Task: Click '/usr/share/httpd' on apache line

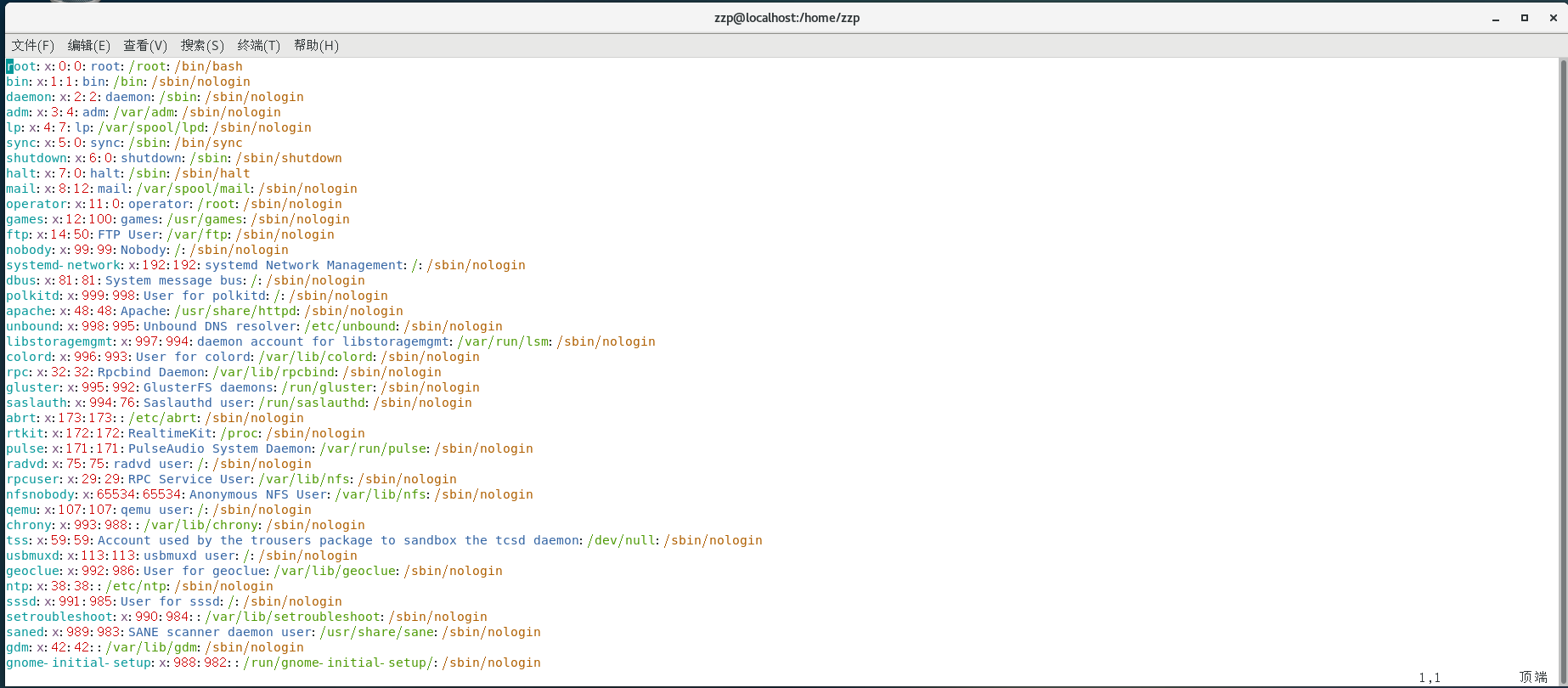Action: [235, 311]
